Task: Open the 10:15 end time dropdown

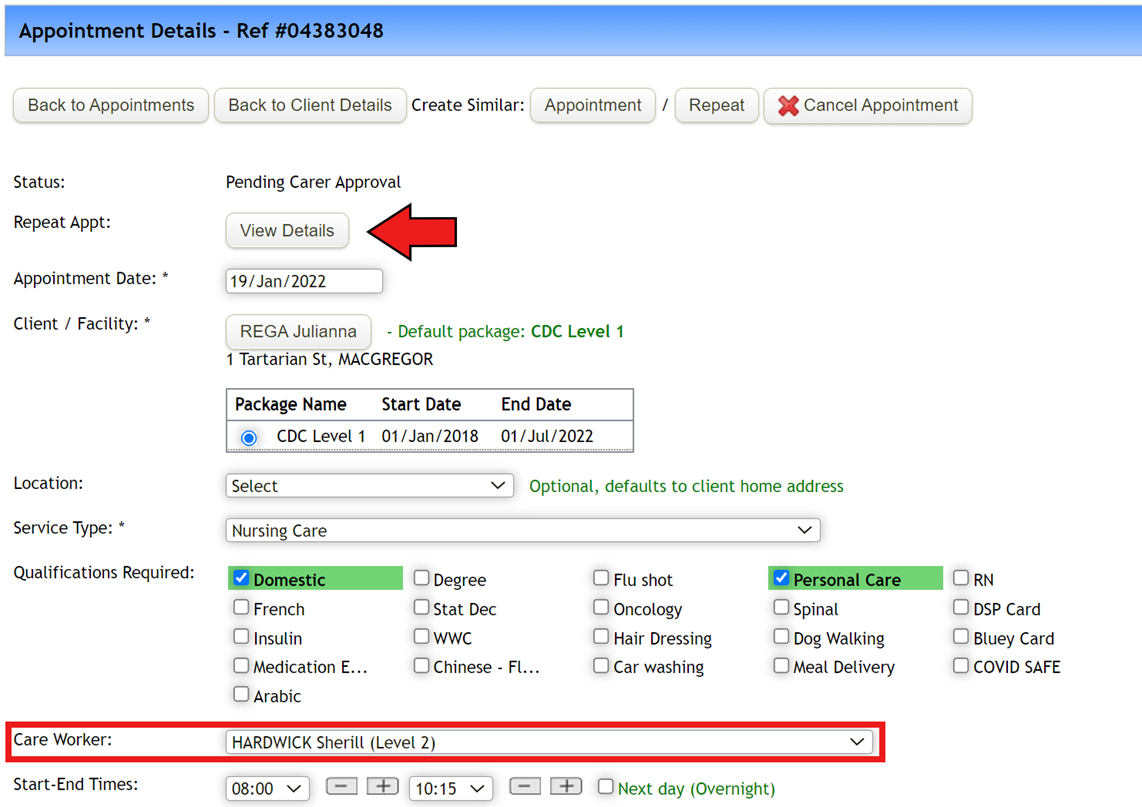Action: 451,789
